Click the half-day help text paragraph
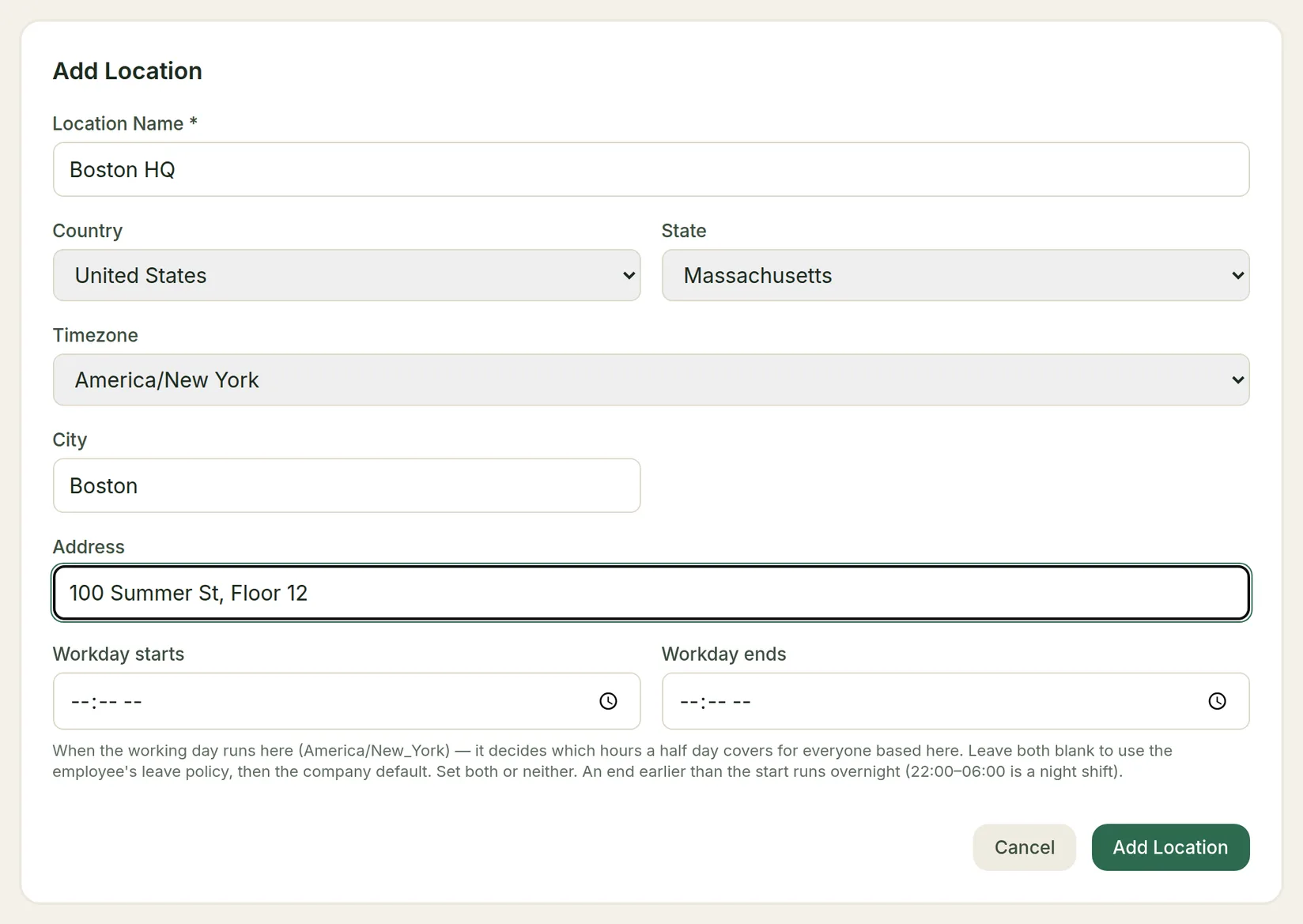The height and width of the screenshot is (924, 1303). [613, 761]
